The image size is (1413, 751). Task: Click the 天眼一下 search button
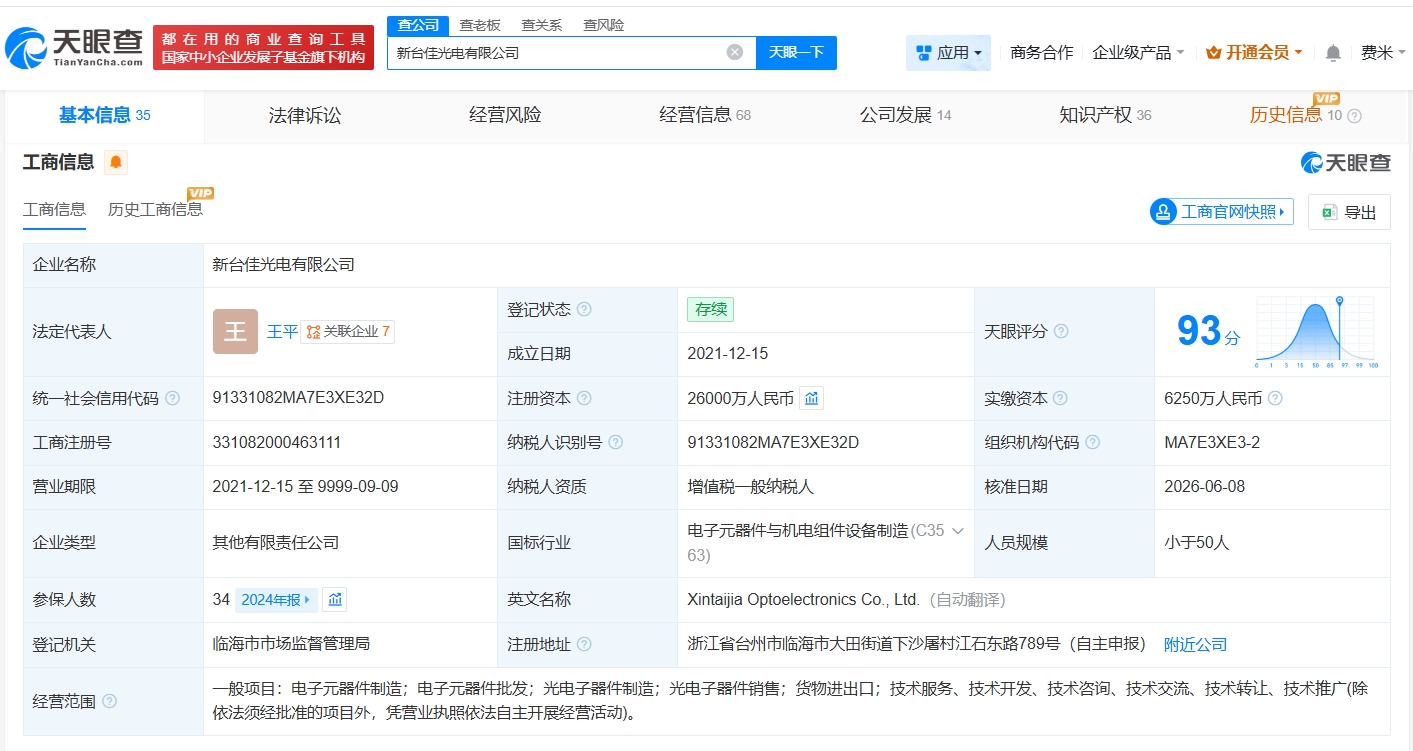point(796,52)
